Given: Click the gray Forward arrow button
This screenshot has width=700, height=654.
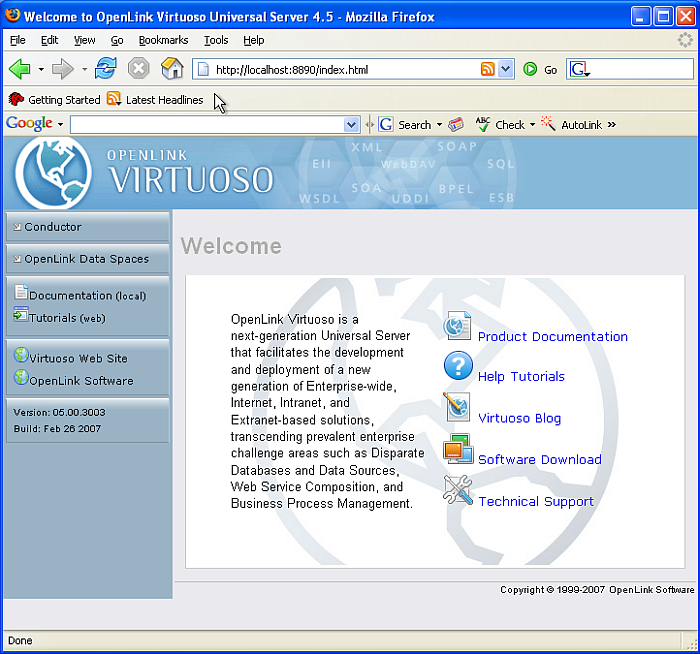Looking at the screenshot, I should [62, 69].
